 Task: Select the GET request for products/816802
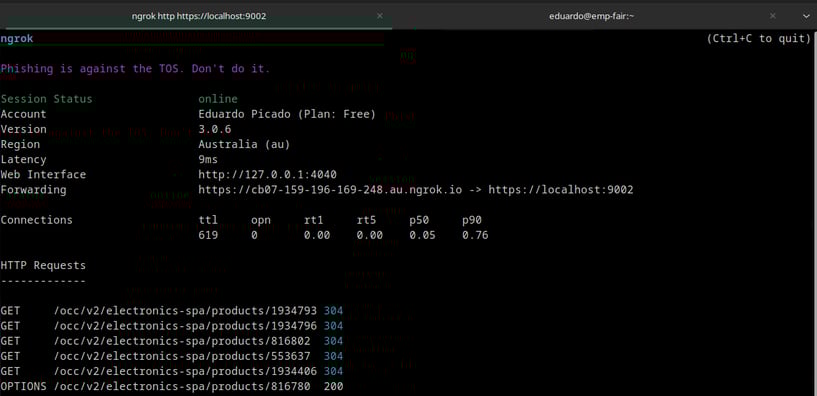pyautogui.click(x=171, y=341)
